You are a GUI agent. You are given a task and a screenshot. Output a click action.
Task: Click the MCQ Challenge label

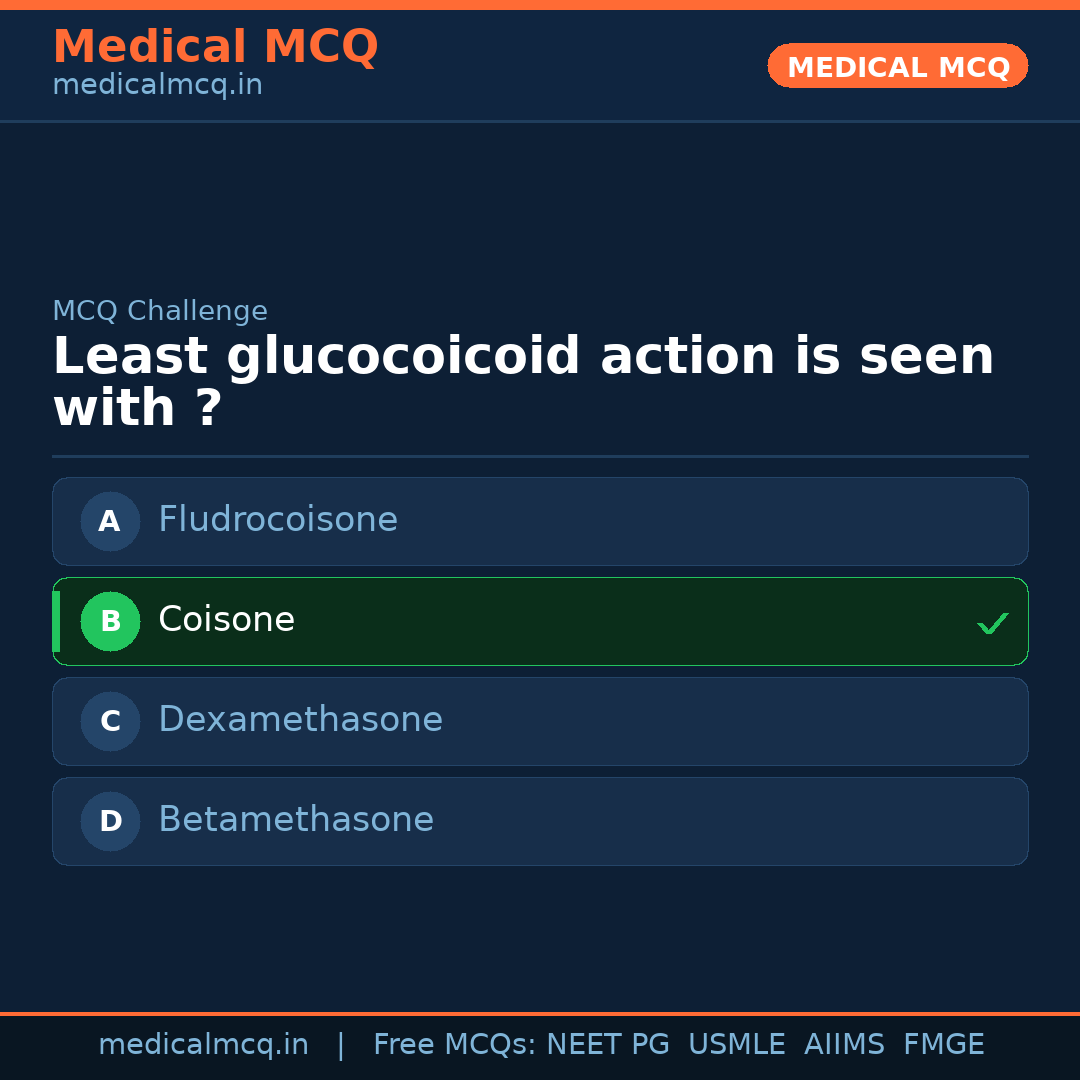point(160,311)
